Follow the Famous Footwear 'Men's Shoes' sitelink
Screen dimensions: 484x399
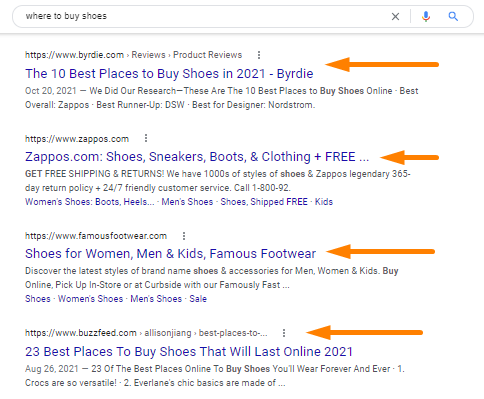156,299
